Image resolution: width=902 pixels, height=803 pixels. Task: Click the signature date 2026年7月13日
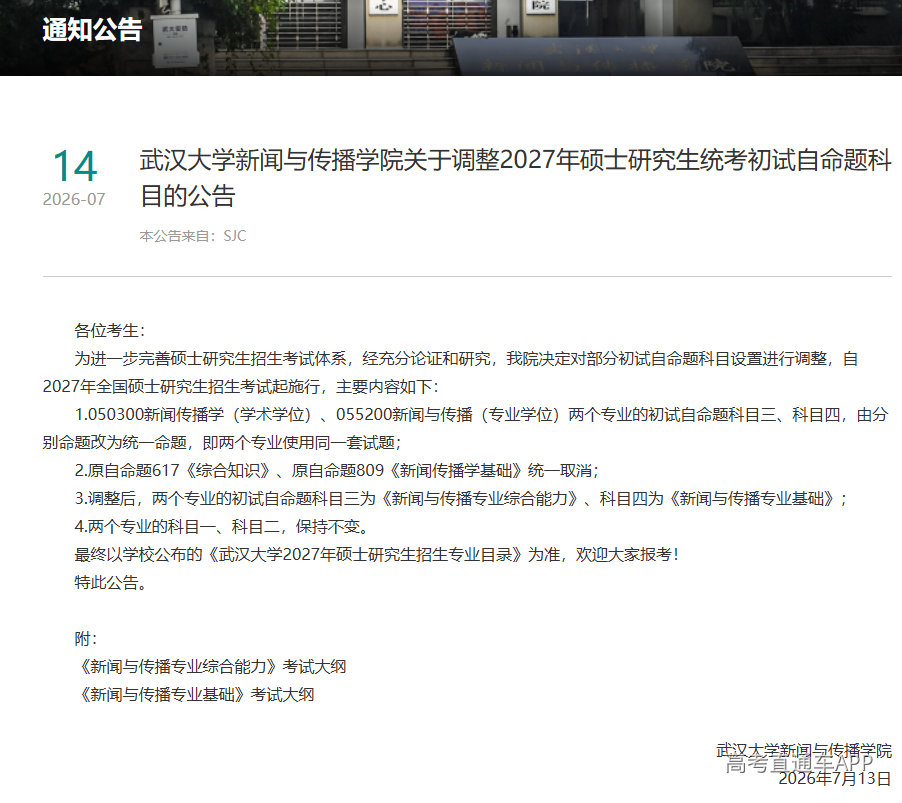(x=835, y=778)
